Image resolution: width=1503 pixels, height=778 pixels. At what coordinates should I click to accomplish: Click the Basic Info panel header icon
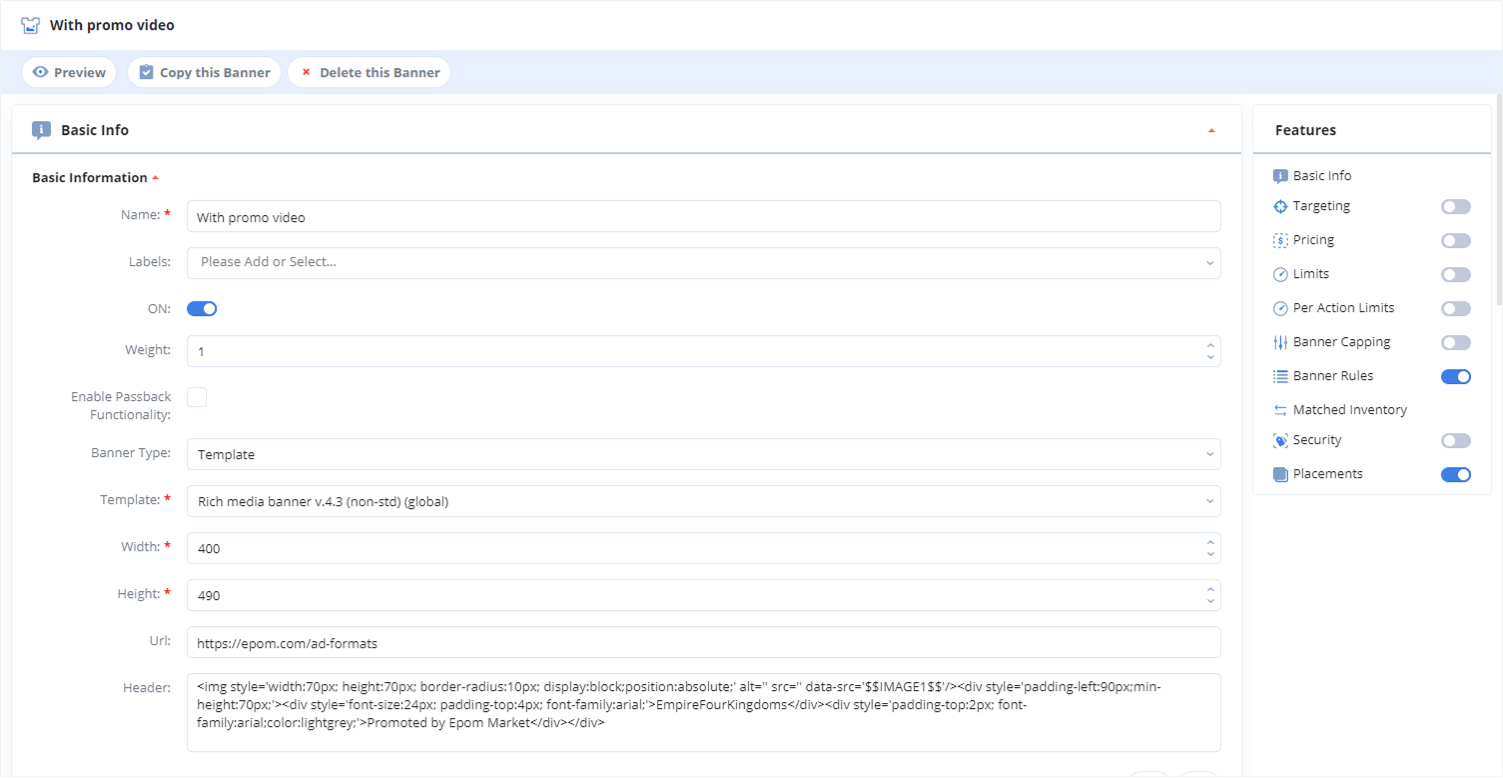click(x=41, y=130)
